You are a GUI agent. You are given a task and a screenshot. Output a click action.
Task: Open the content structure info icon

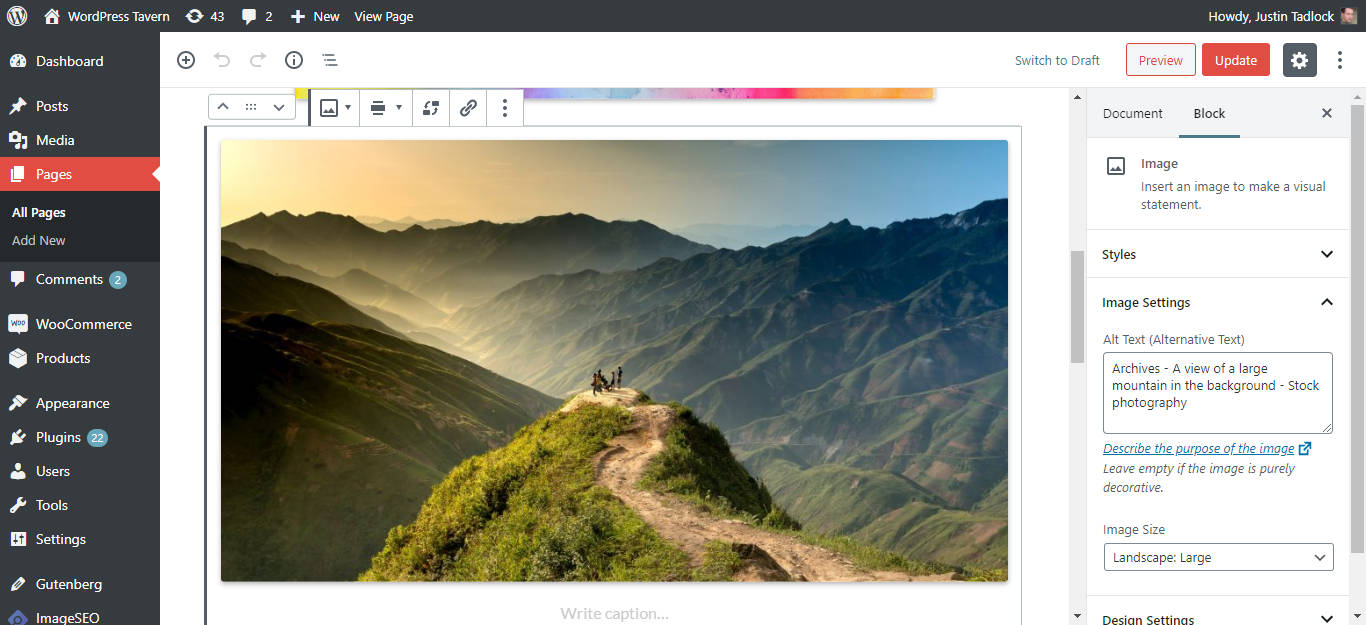(293, 60)
